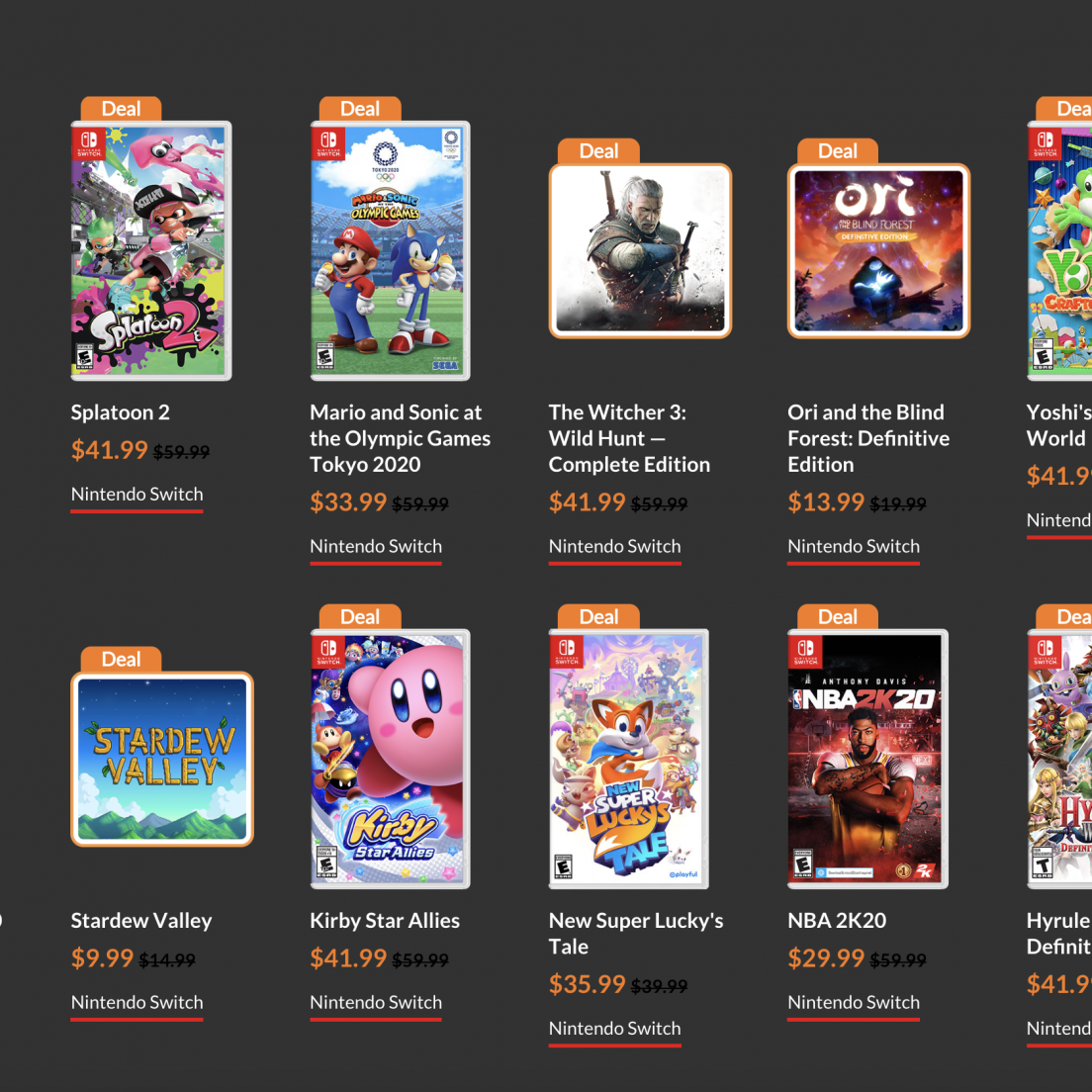Image resolution: width=1092 pixels, height=1092 pixels.
Task: Click the $13.99 price for Ori
Action: (826, 502)
